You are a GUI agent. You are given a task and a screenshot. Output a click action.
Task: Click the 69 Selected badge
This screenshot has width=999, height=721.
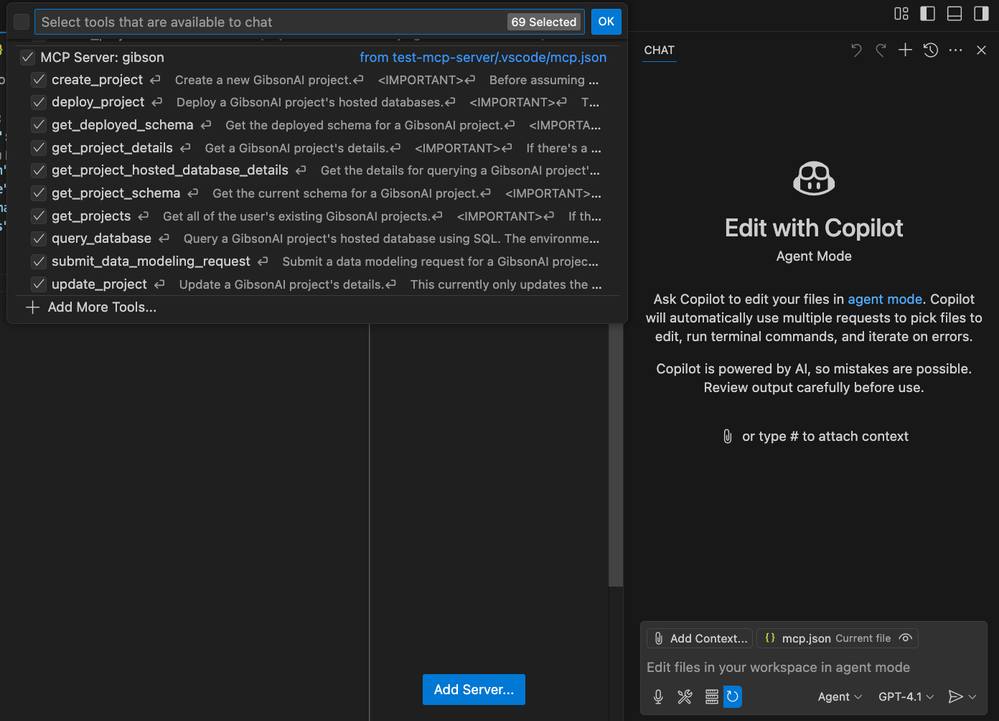click(x=543, y=22)
